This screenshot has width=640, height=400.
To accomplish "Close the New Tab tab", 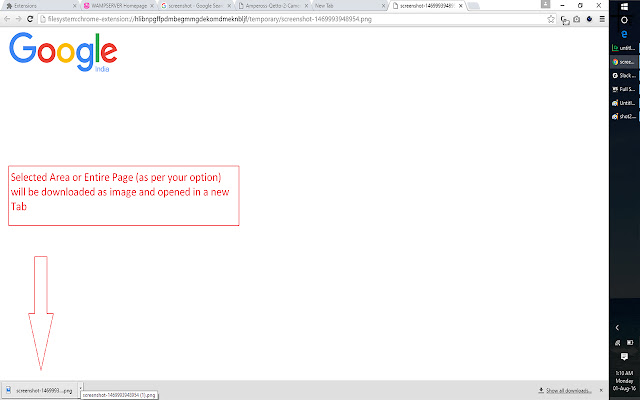I will (x=383, y=6).
